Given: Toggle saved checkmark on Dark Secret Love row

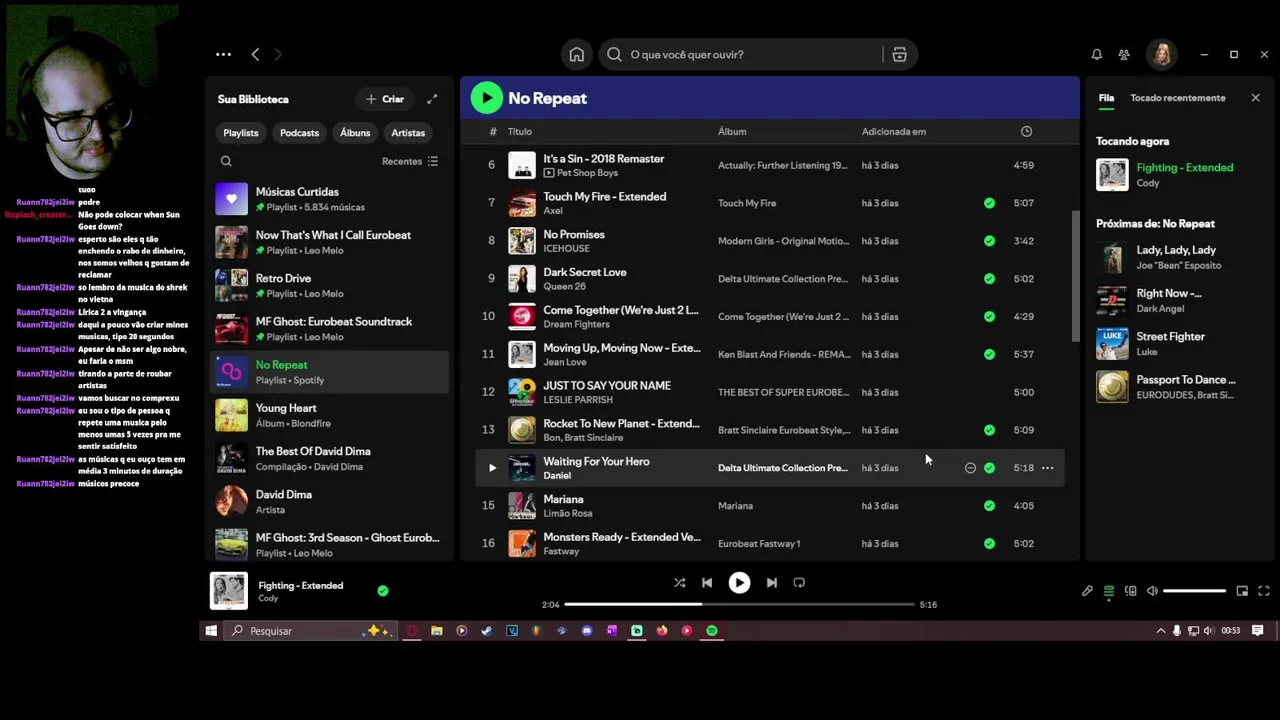Looking at the screenshot, I should click(989, 279).
